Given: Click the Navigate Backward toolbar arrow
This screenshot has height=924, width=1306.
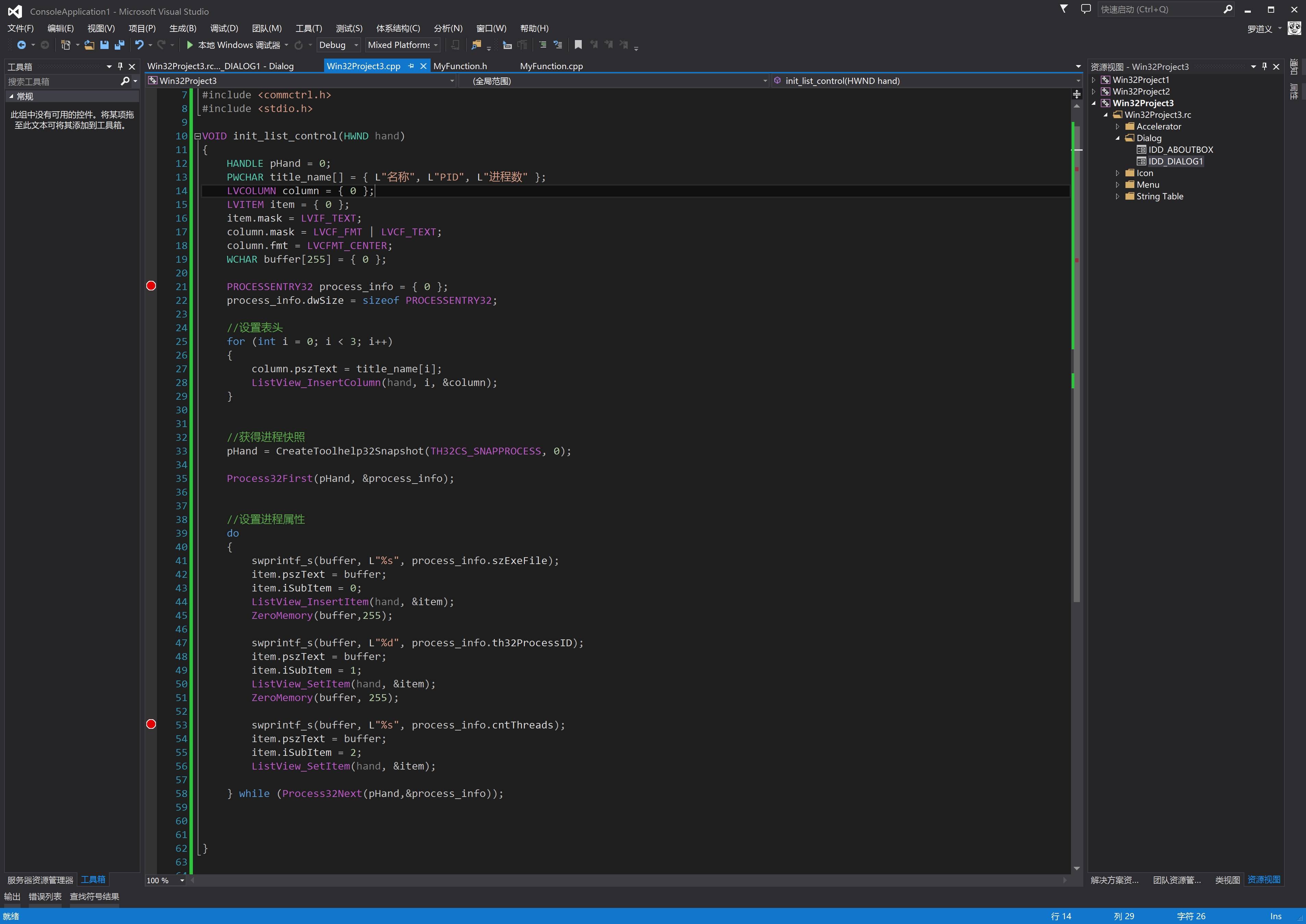Looking at the screenshot, I should point(22,45).
